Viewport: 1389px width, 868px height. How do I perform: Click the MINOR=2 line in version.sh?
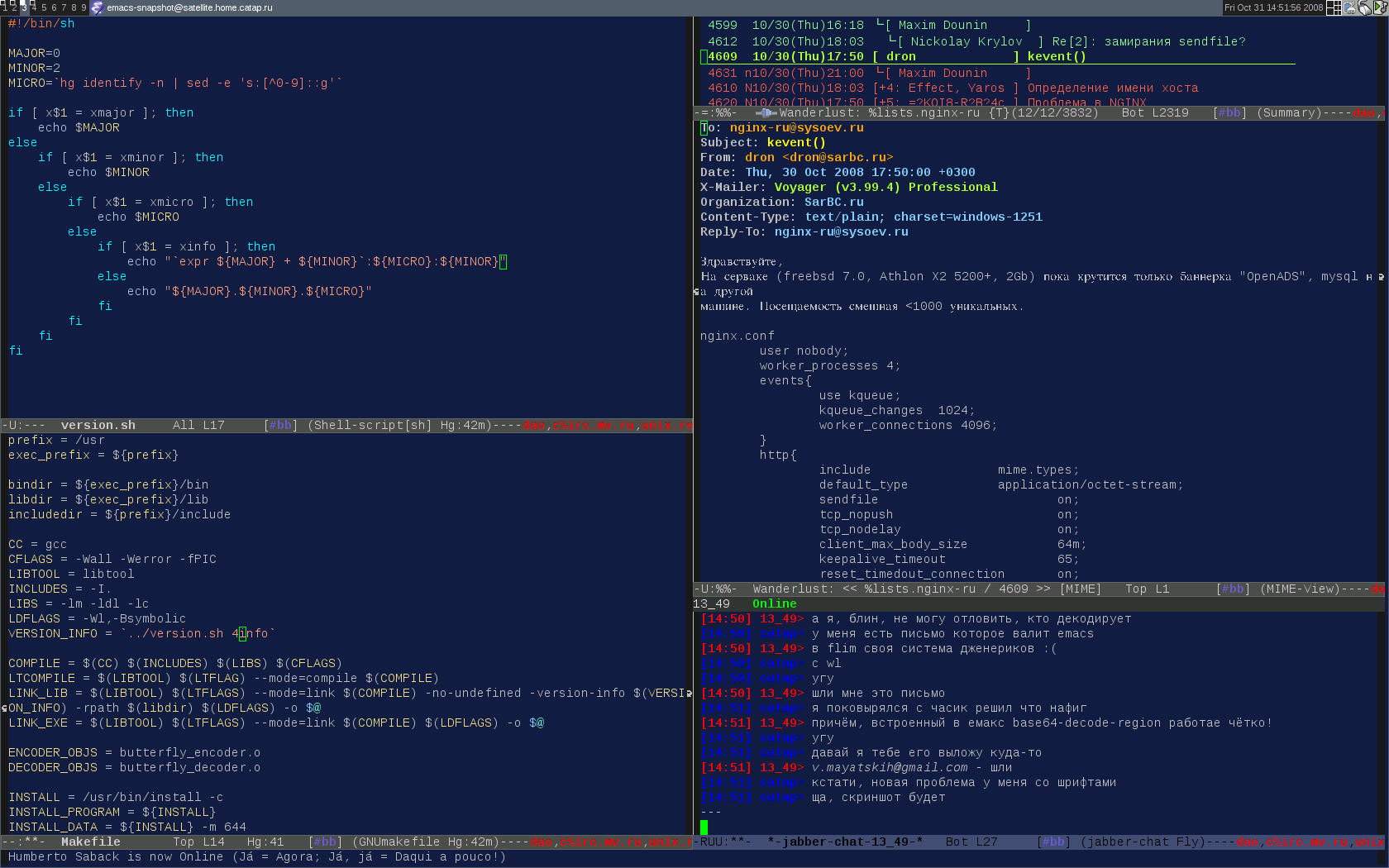[x=34, y=68]
